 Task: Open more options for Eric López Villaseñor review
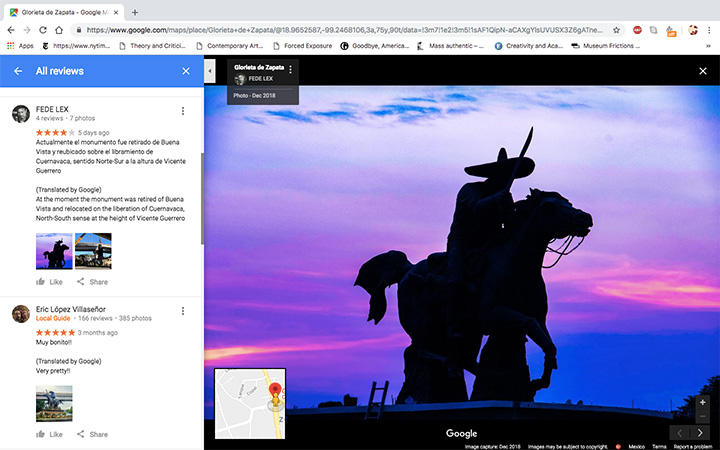183,311
